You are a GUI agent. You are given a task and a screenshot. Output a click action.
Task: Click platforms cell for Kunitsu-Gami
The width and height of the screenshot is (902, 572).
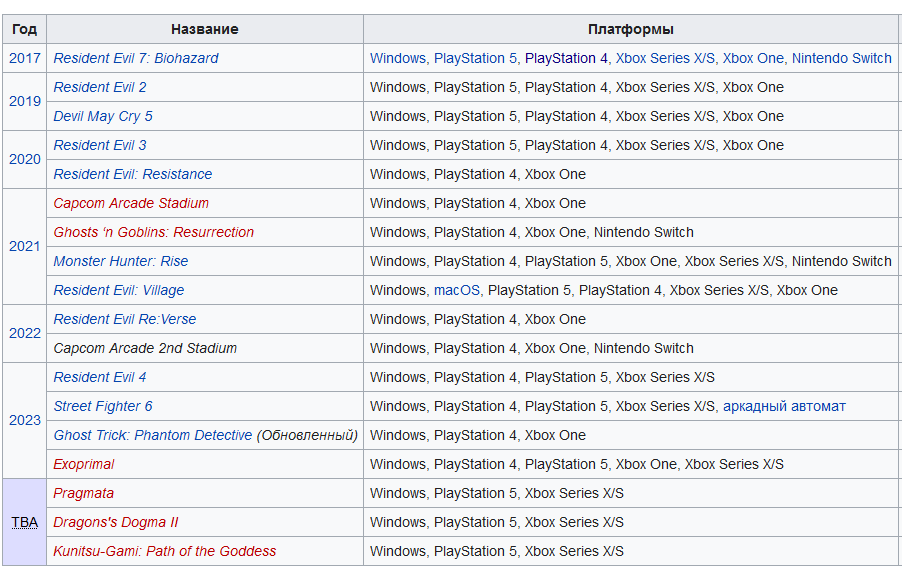630,551
